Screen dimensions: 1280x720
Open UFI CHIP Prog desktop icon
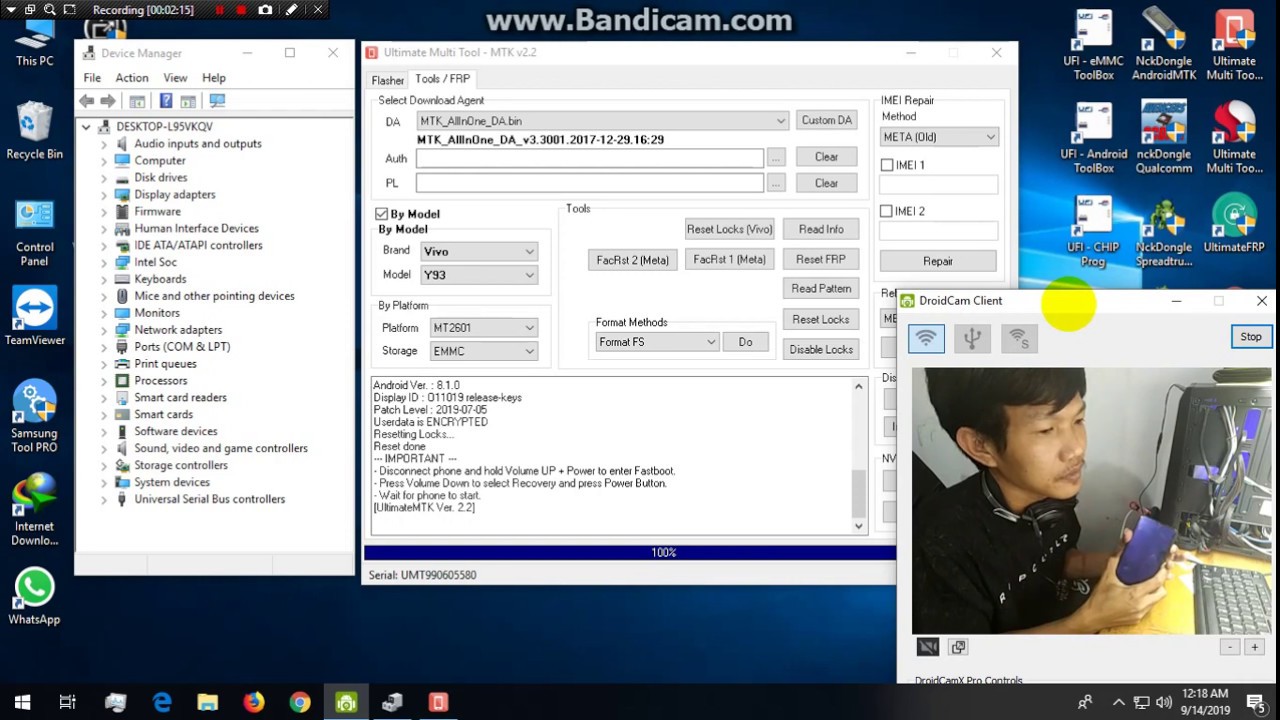[x=1093, y=231]
